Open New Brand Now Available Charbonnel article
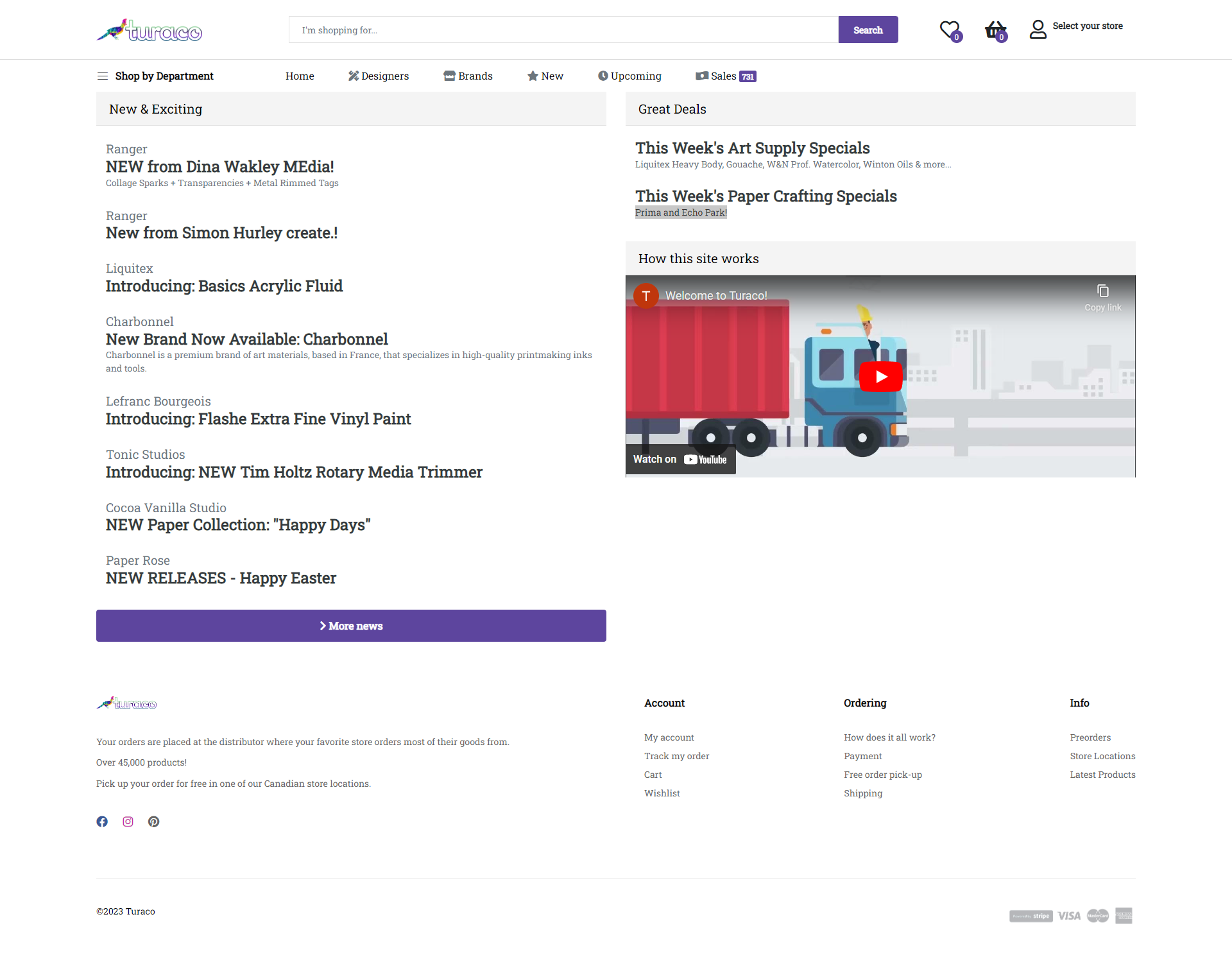Screen dimensions: 1232x953 (247, 339)
